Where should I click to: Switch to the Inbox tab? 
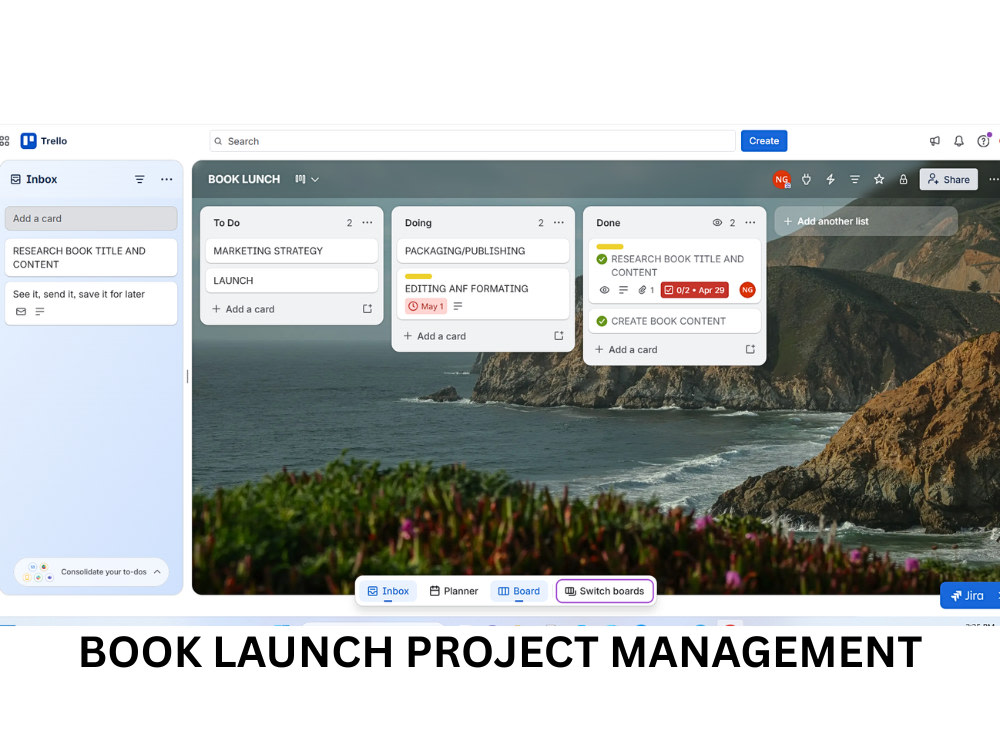click(x=388, y=591)
